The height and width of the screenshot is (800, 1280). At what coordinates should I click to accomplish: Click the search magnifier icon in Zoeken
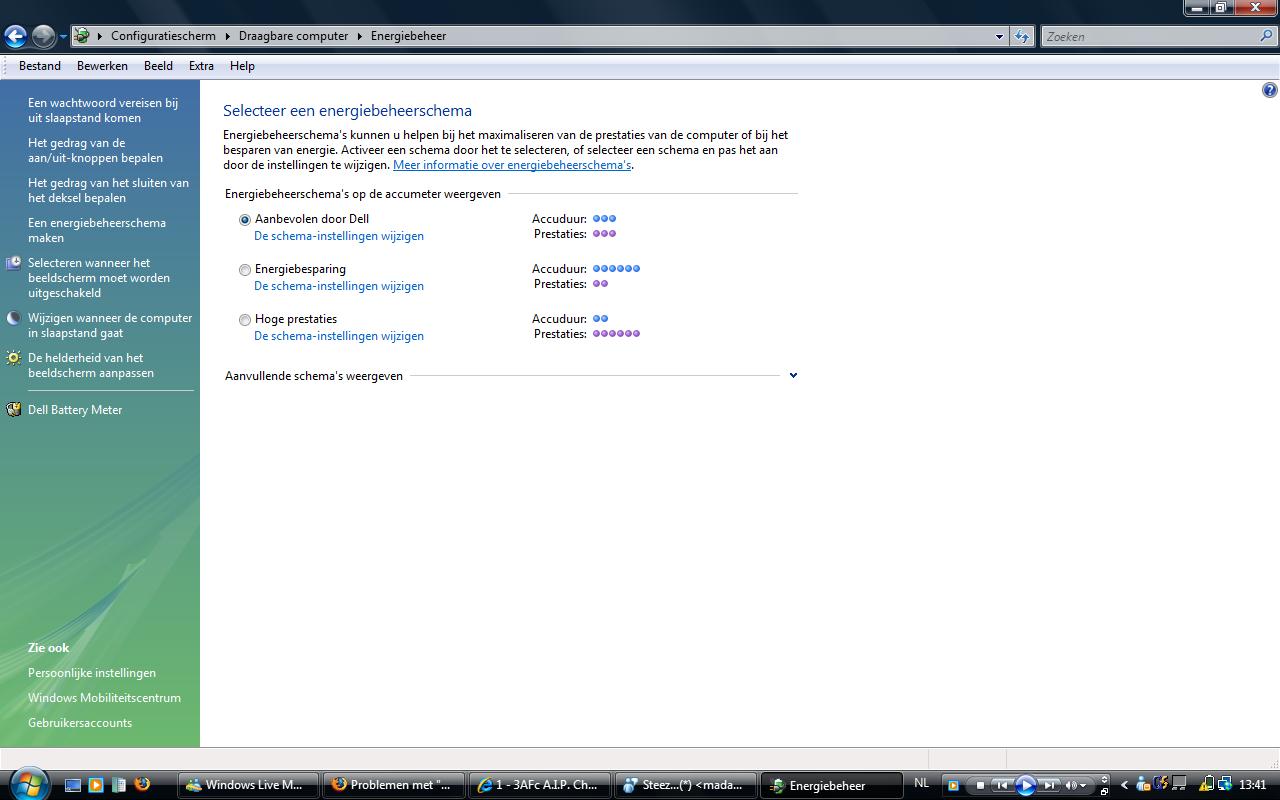1267,36
